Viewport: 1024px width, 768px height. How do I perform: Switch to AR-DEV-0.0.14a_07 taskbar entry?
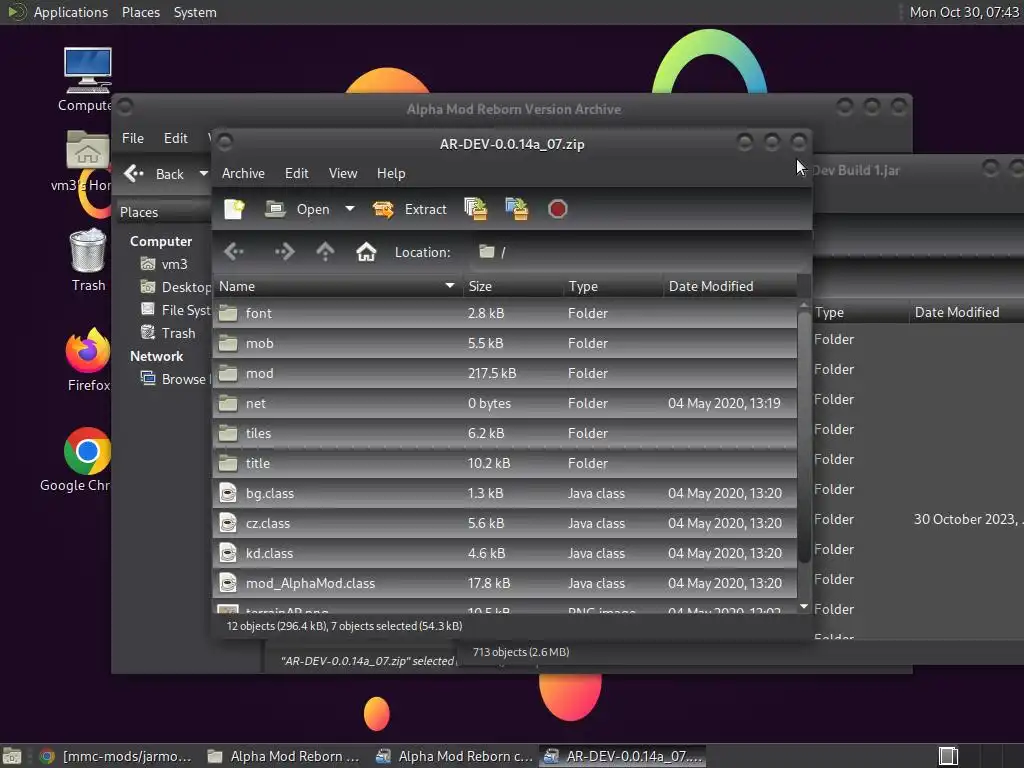click(624, 756)
